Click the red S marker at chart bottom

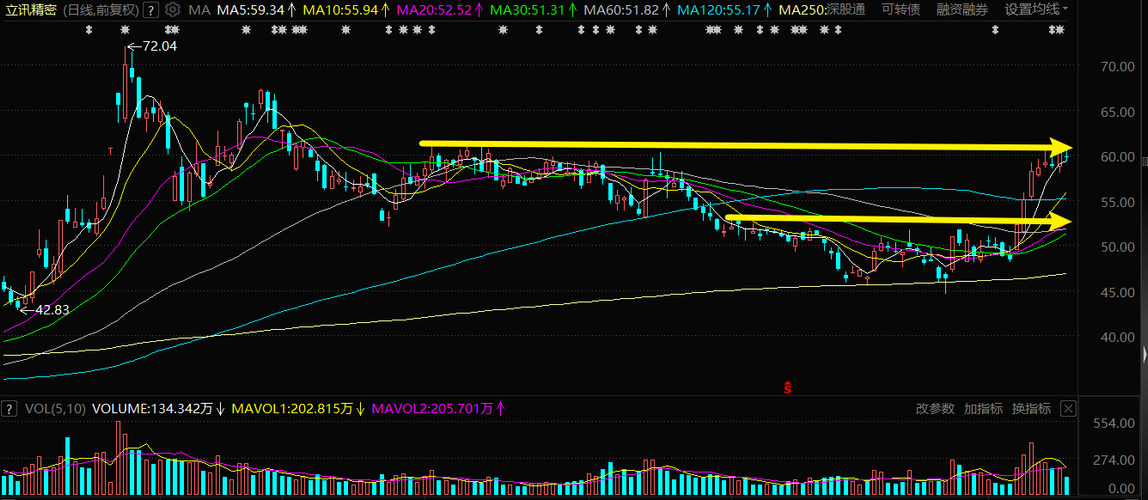(x=788, y=387)
